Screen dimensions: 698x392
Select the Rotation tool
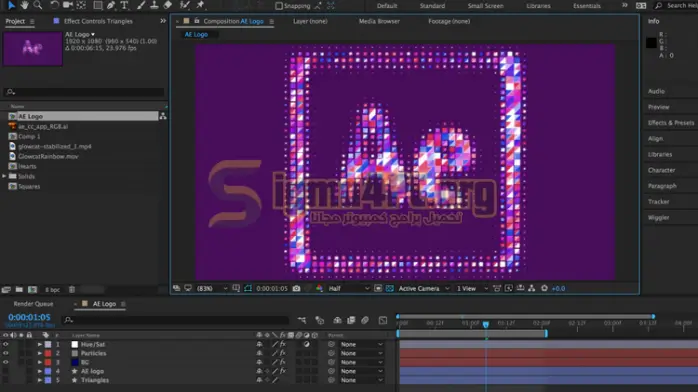pos(54,5)
